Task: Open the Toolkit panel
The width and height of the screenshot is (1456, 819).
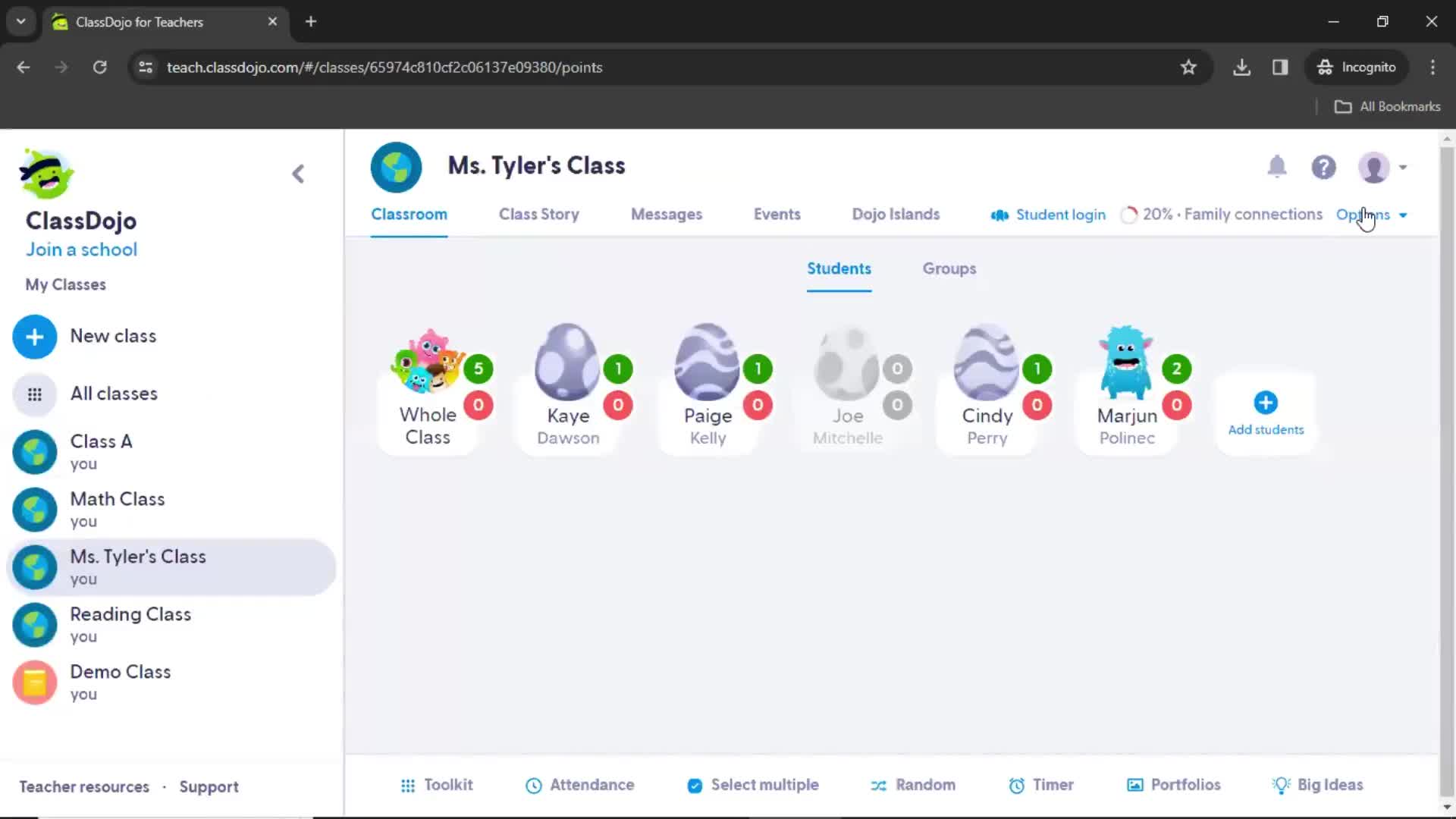Action: pos(436,784)
